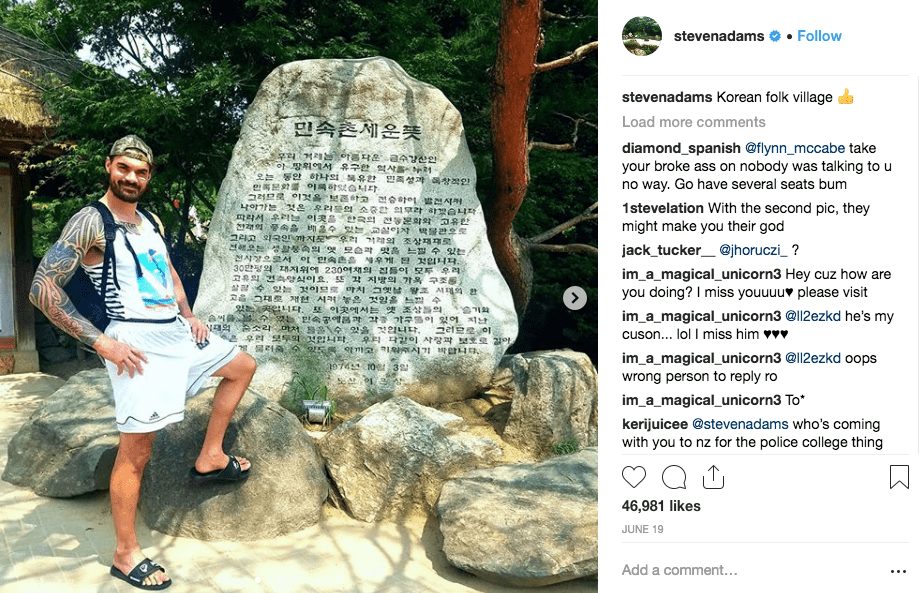Save the post with the bookmark icon
This screenshot has height=593, width=919.
pos(899,477)
